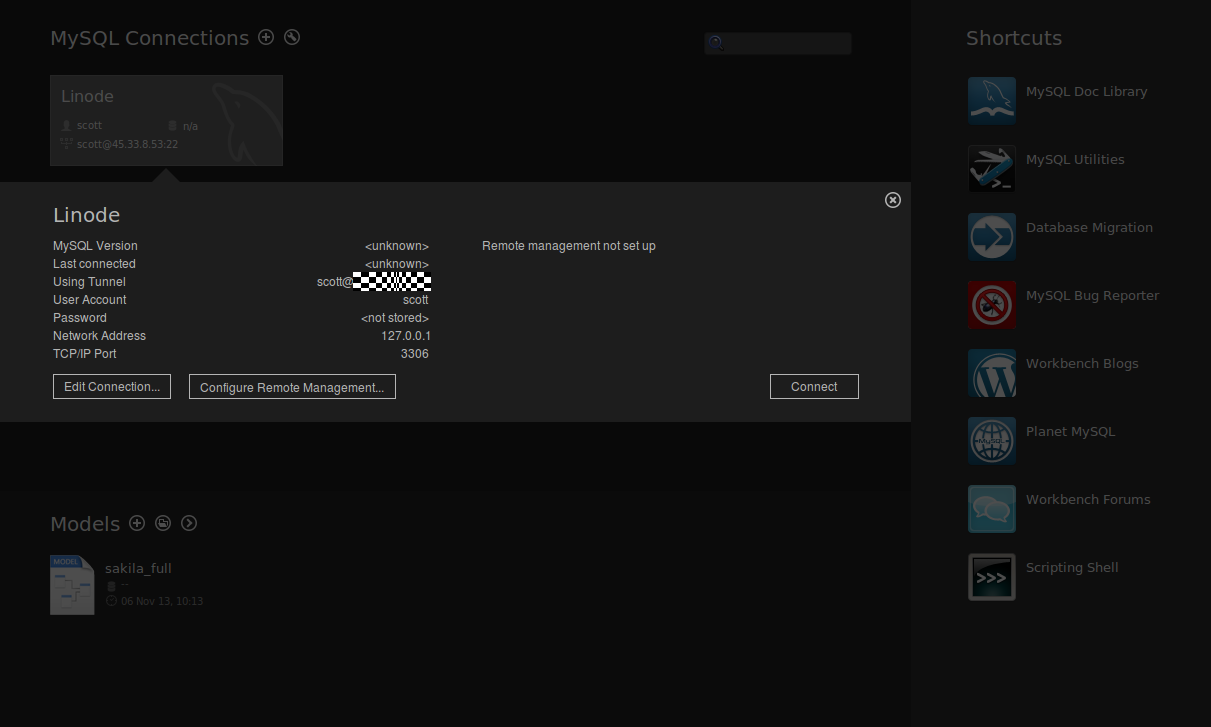The height and width of the screenshot is (727, 1211).
Task: Open the Database Migration shortcut icon
Action: [x=991, y=237]
